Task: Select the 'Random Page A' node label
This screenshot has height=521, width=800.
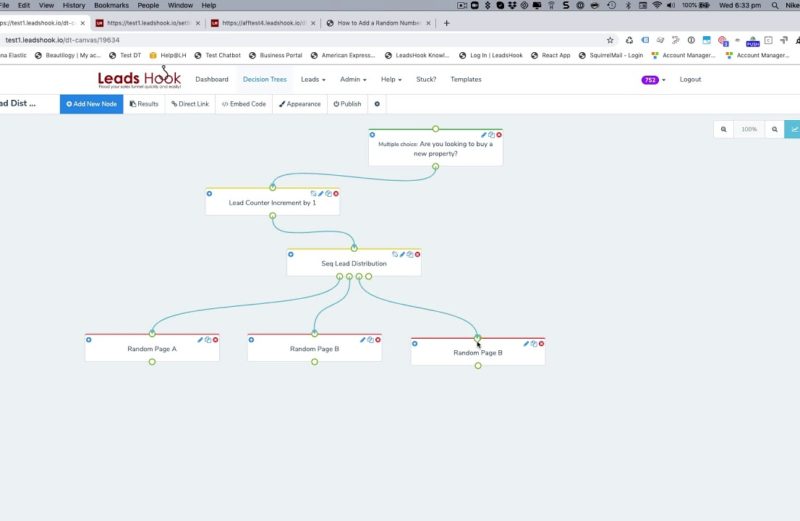Action: click(152, 349)
